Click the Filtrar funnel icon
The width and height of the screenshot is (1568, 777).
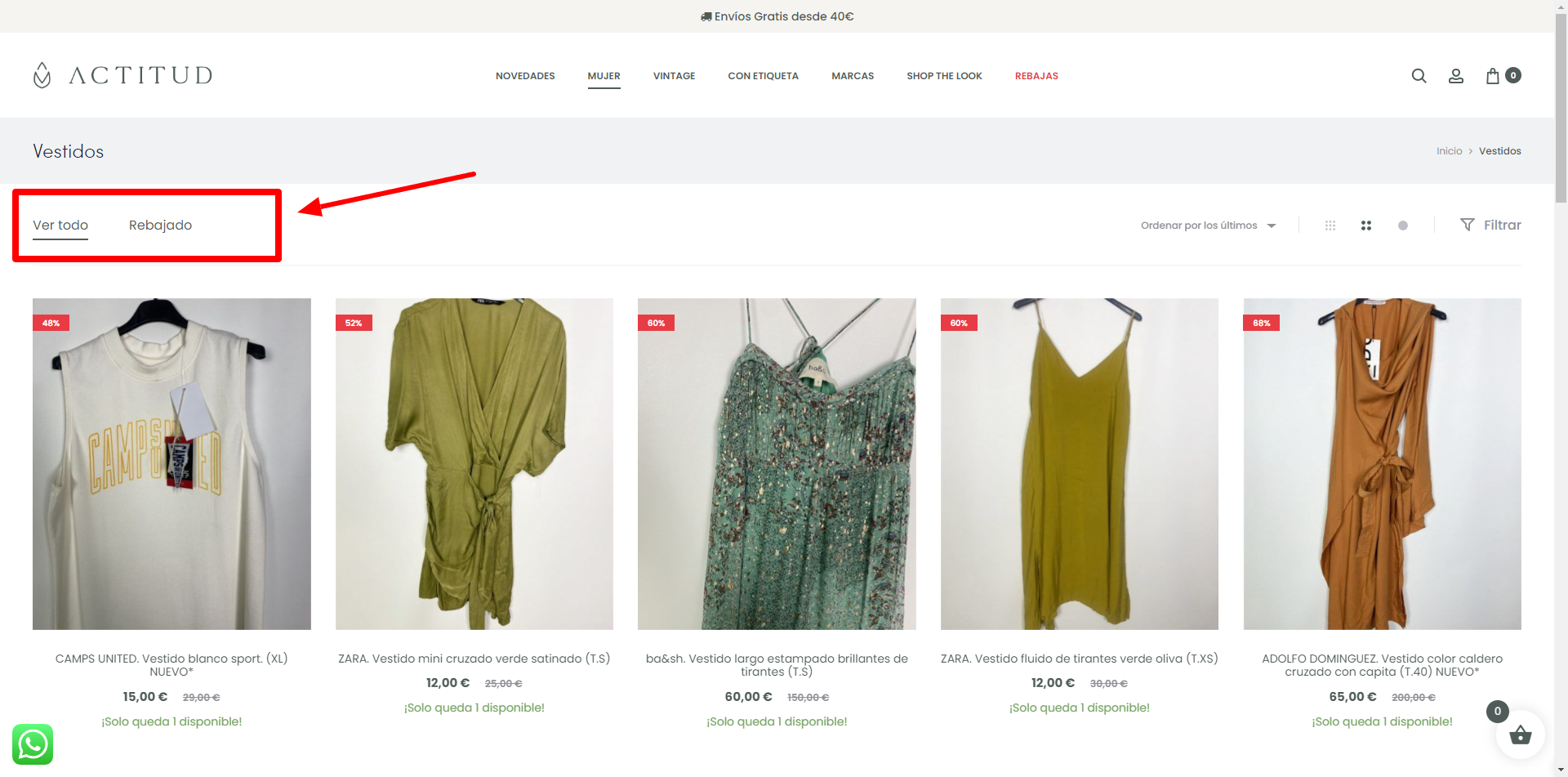coord(1468,225)
